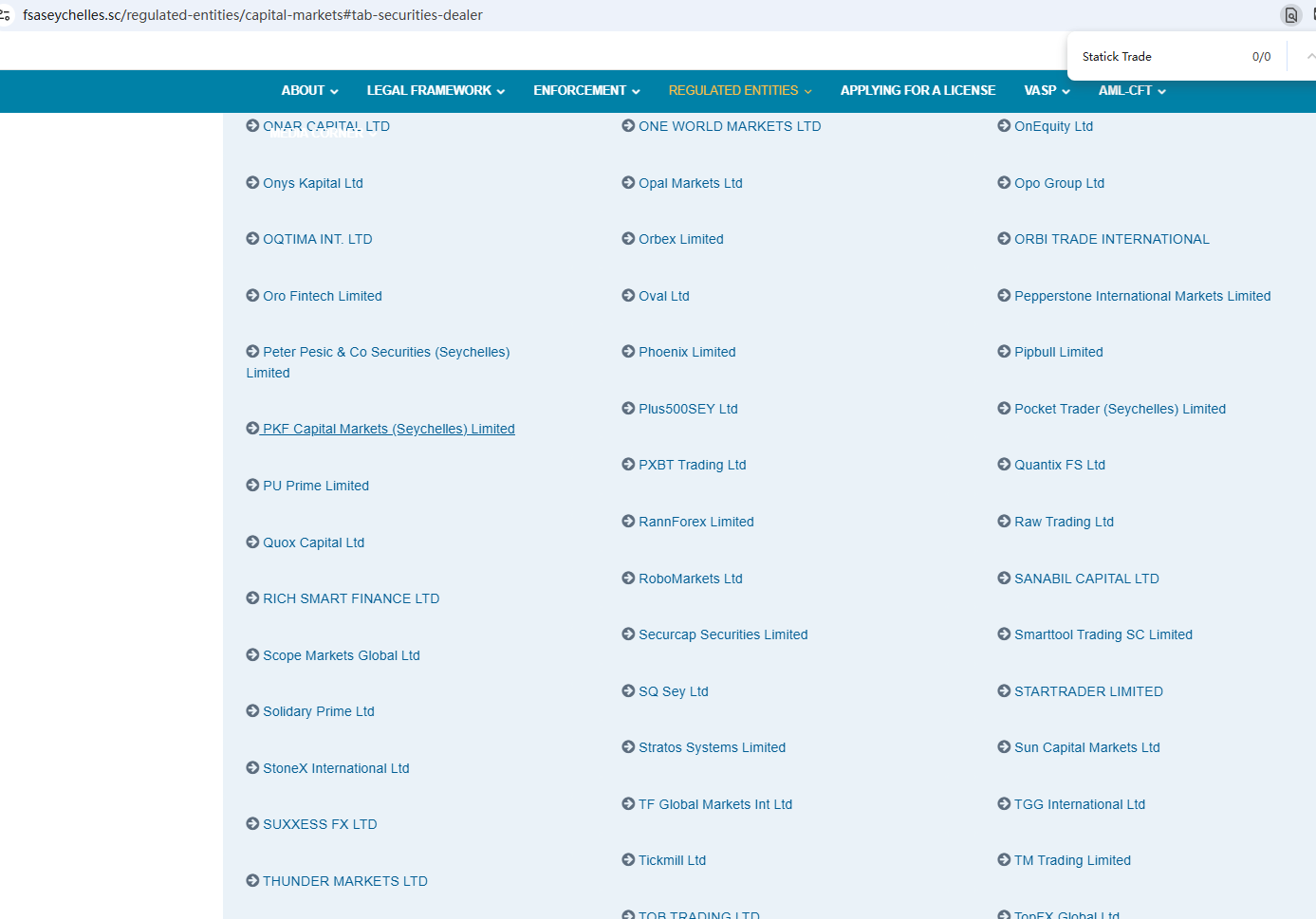The width and height of the screenshot is (1316, 919).
Task: Click the arrow icon before Oval Ltd
Action: pyautogui.click(x=628, y=295)
